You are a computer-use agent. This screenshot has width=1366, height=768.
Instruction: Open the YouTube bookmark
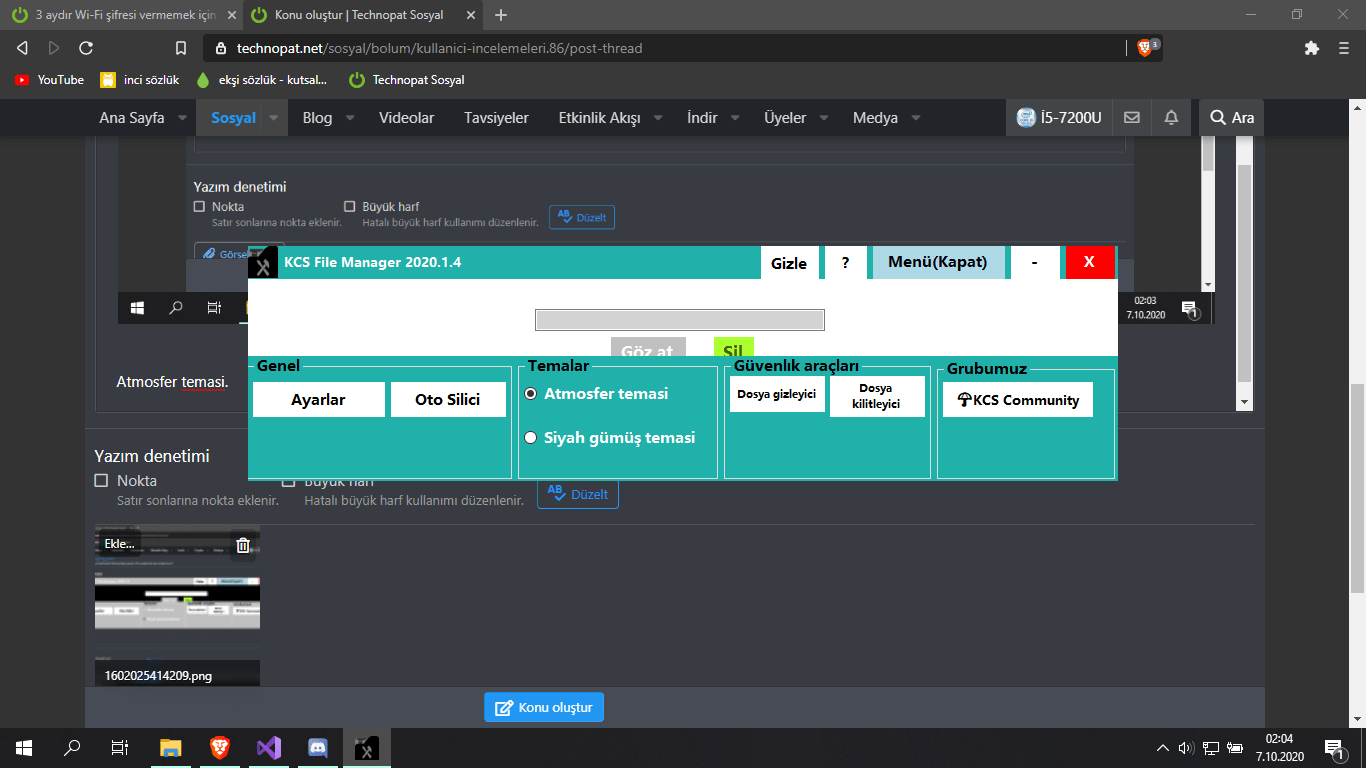click(50, 80)
